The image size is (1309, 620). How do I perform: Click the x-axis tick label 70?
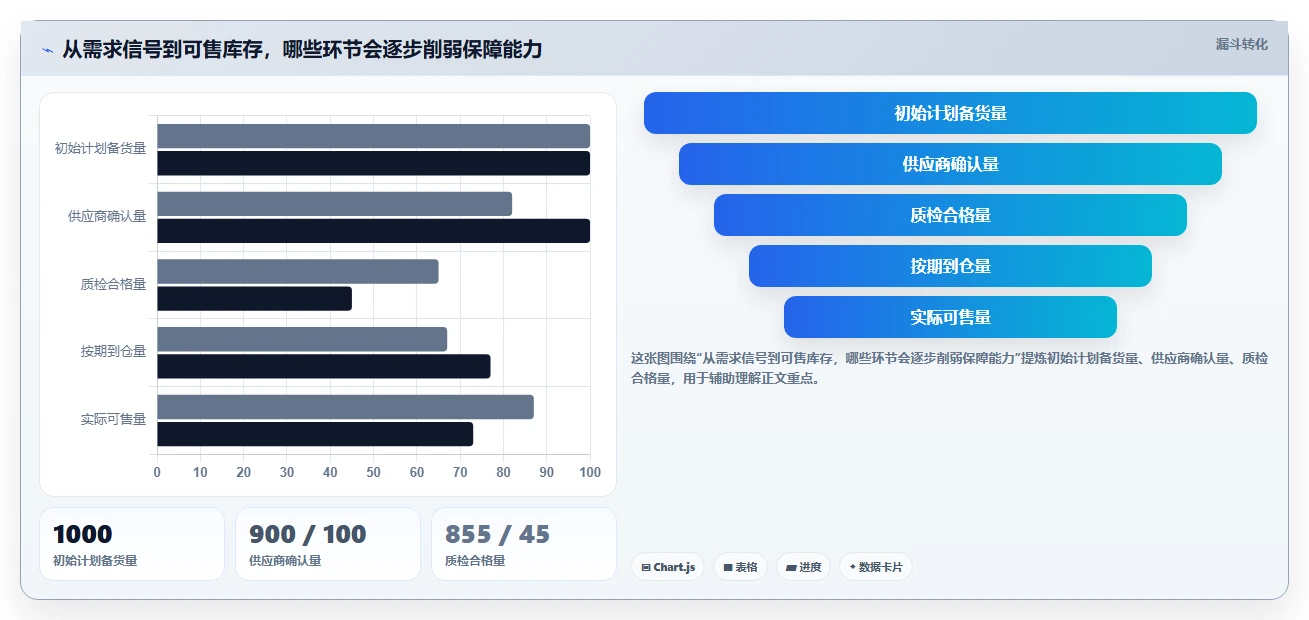click(x=460, y=472)
